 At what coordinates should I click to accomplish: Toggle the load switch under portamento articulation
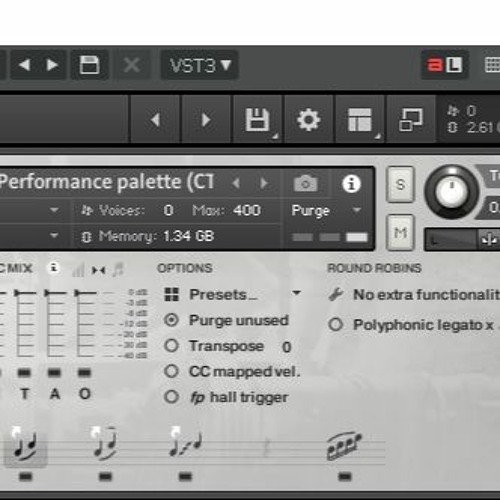[185, 477]
